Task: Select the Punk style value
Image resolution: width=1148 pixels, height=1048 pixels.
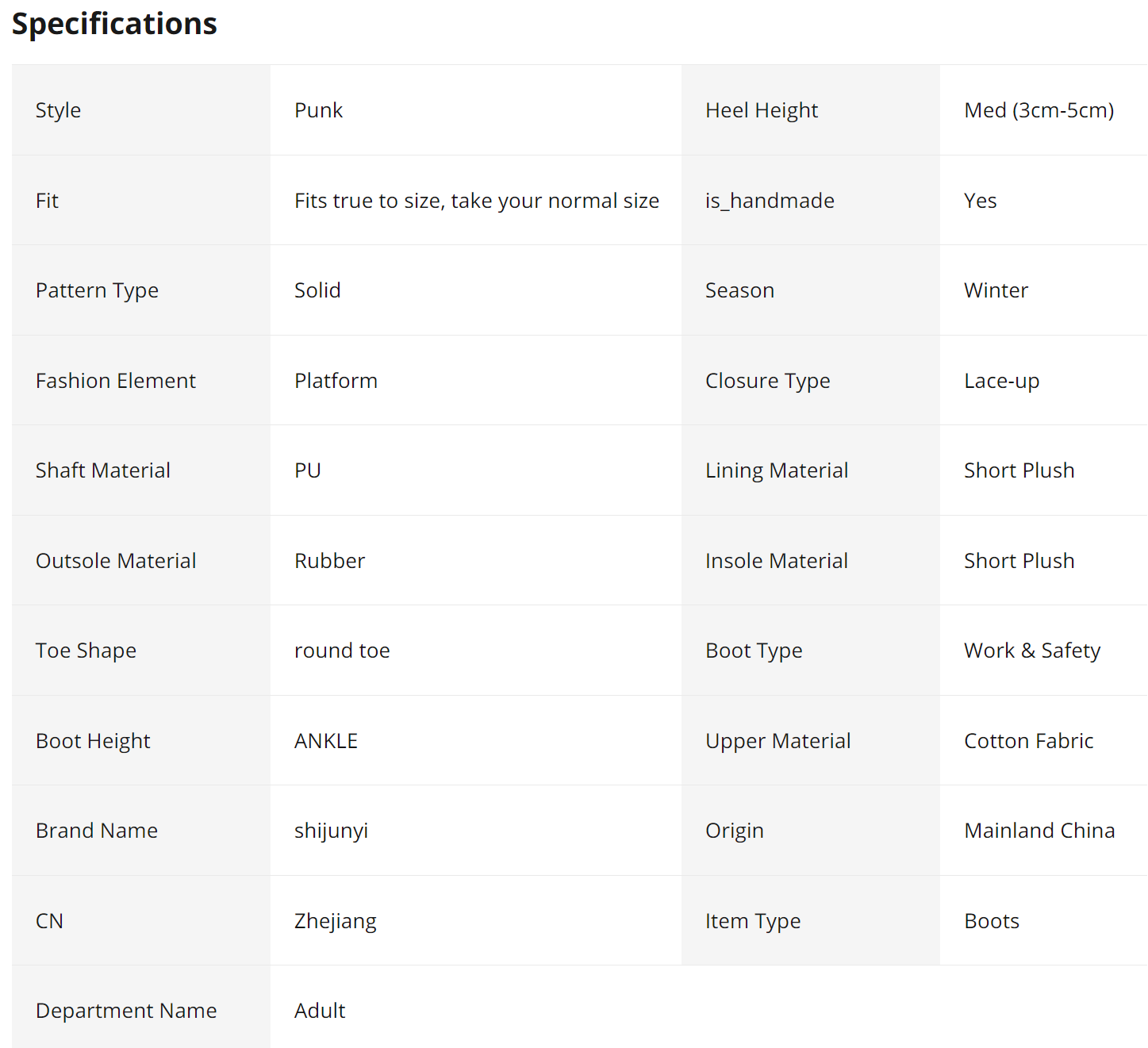Action: 318,110
